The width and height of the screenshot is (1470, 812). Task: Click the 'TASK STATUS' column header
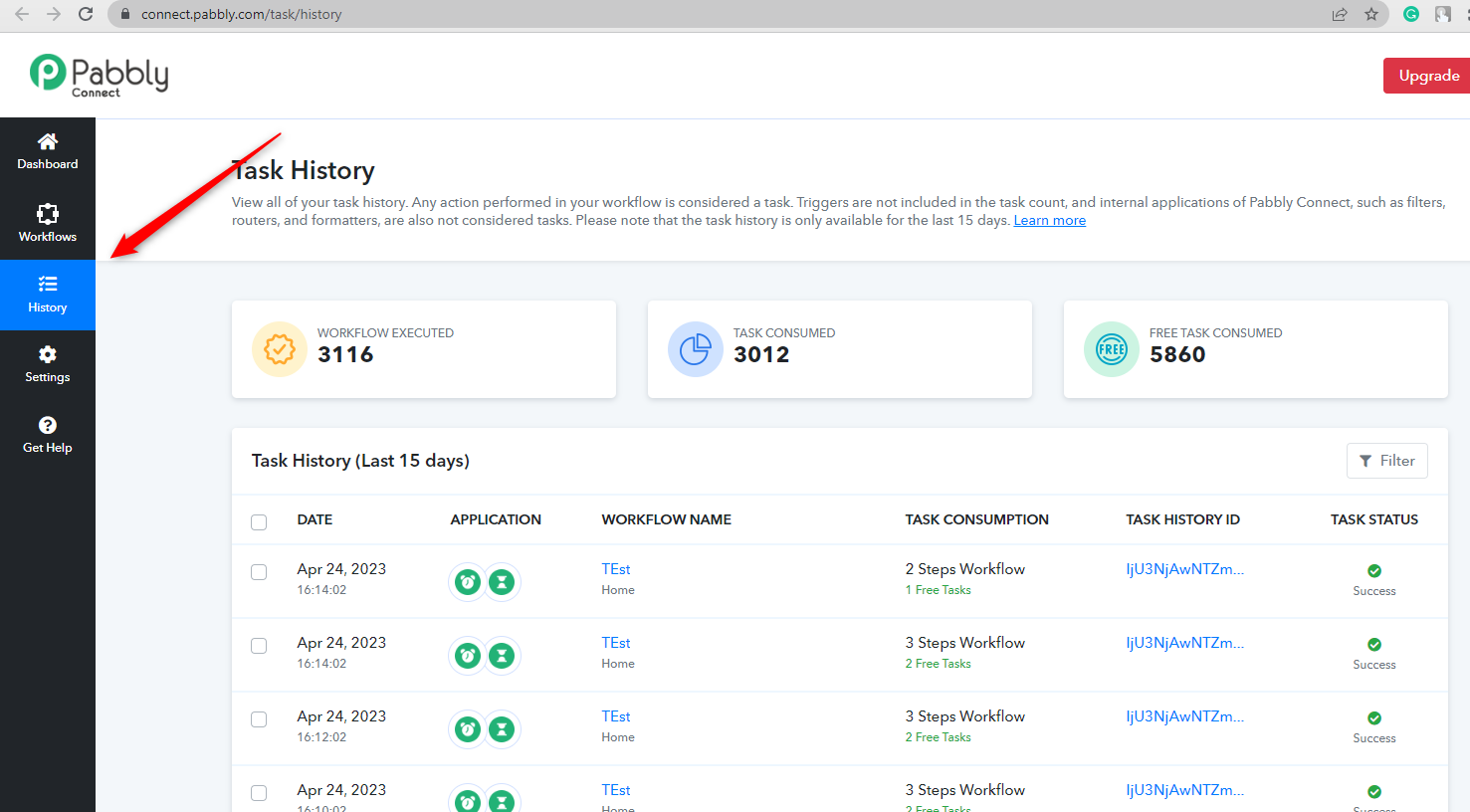[1374, 519]
